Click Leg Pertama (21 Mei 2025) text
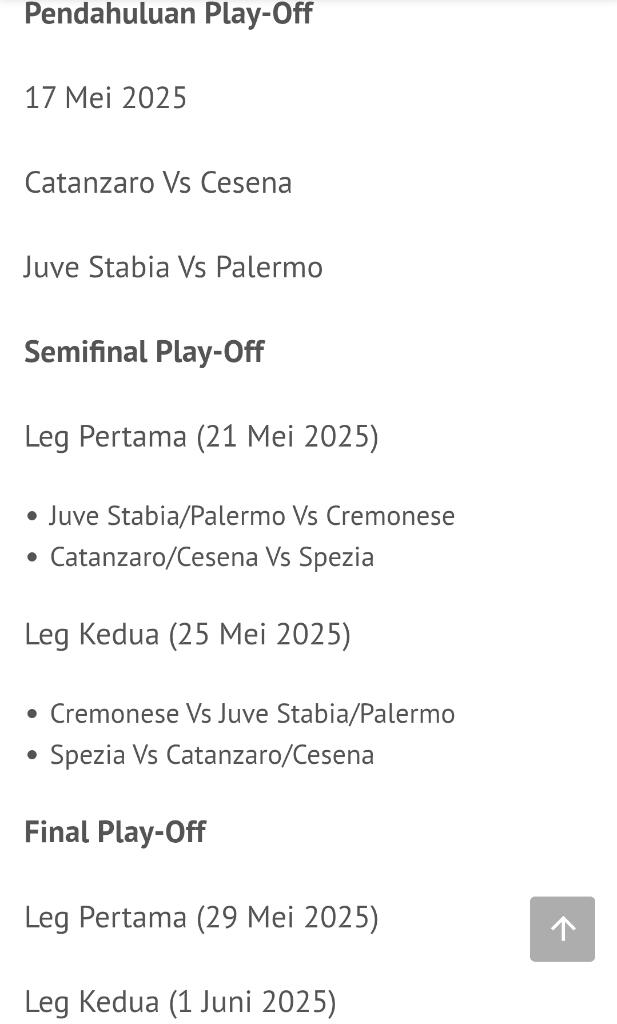The width and height of the screenshot is (617, 1024). pyautogui.click(x=201, y=437)
